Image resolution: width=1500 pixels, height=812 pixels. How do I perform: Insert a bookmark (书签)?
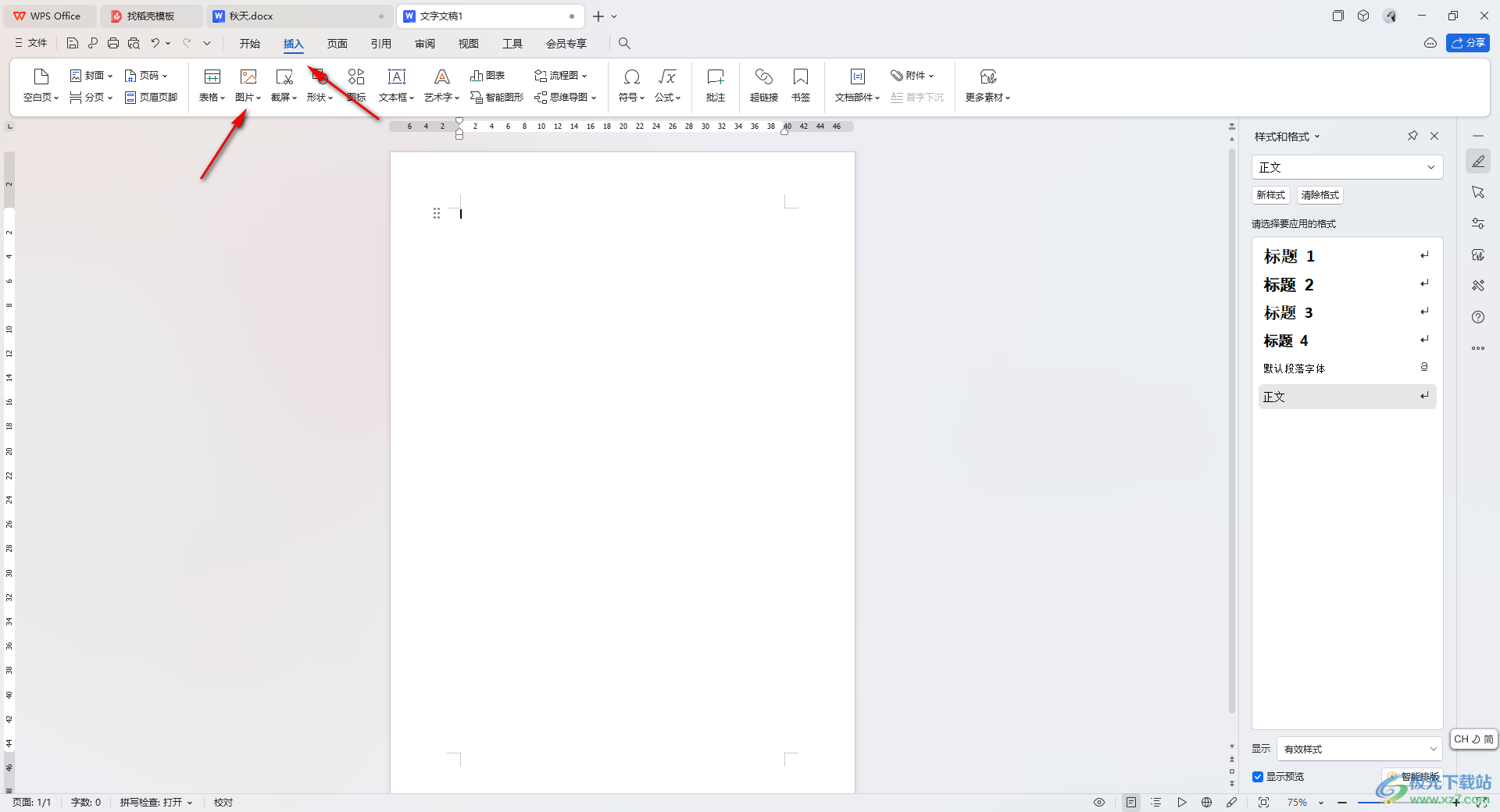(x=801, y=85)
